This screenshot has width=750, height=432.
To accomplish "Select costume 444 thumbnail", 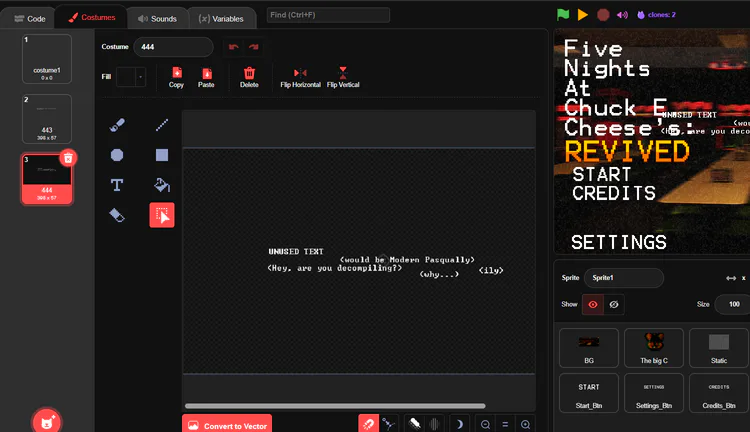I will point(47,179).
